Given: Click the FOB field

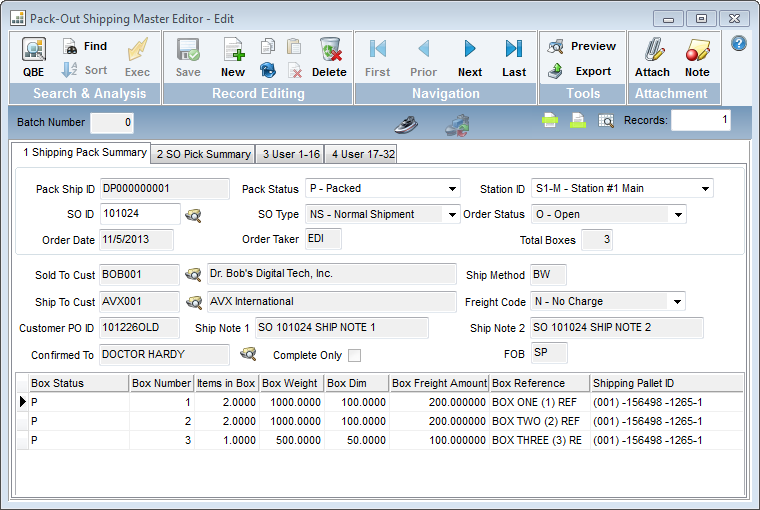Looking at the screenshot, I should coord(549,353).
